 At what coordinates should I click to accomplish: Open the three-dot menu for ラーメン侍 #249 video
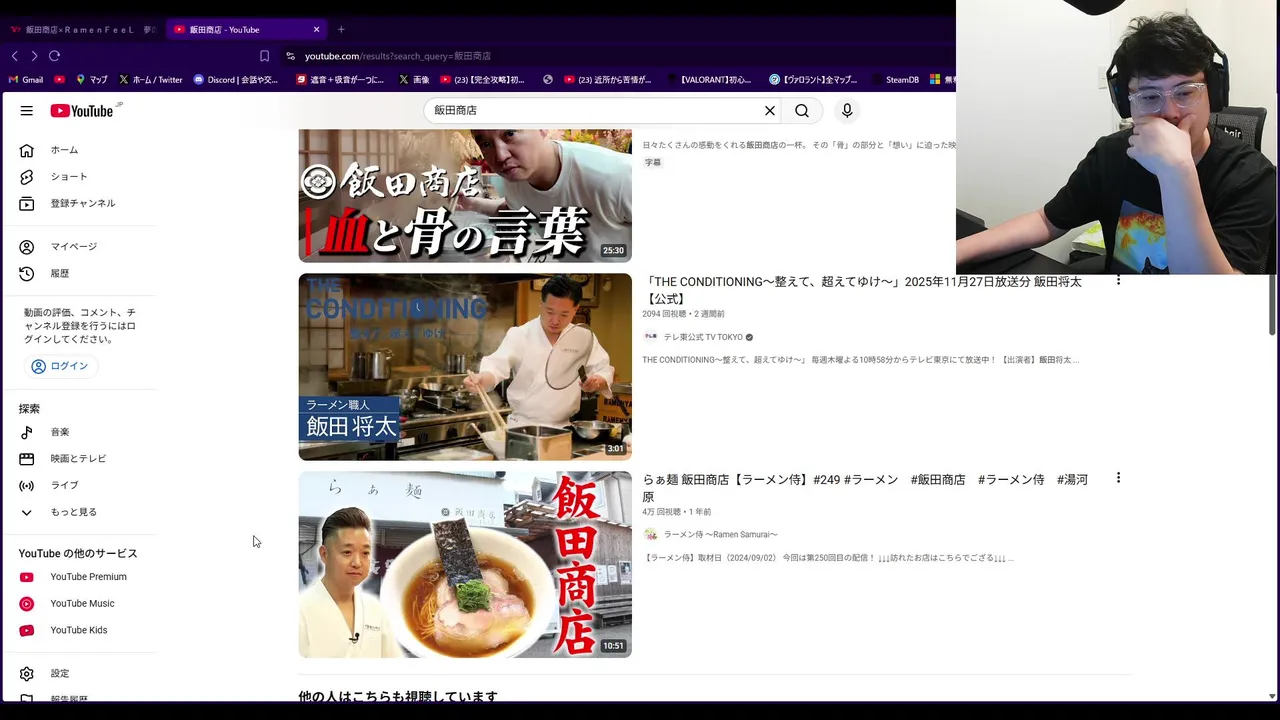1118,479
